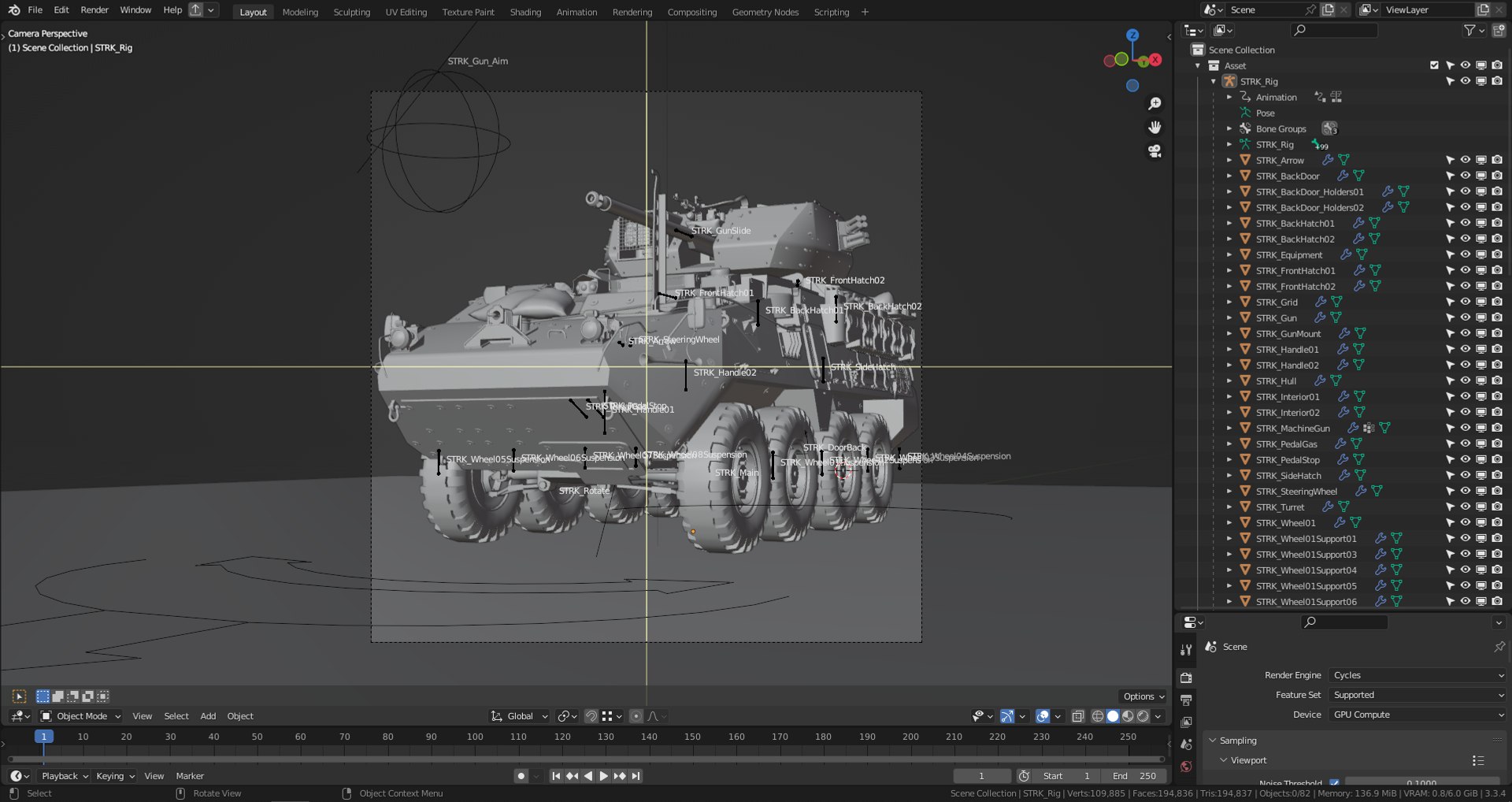1512x802 pixels.
Task: Open the Feature Set dropdown (Supported)
Action: click(1417, 695)
